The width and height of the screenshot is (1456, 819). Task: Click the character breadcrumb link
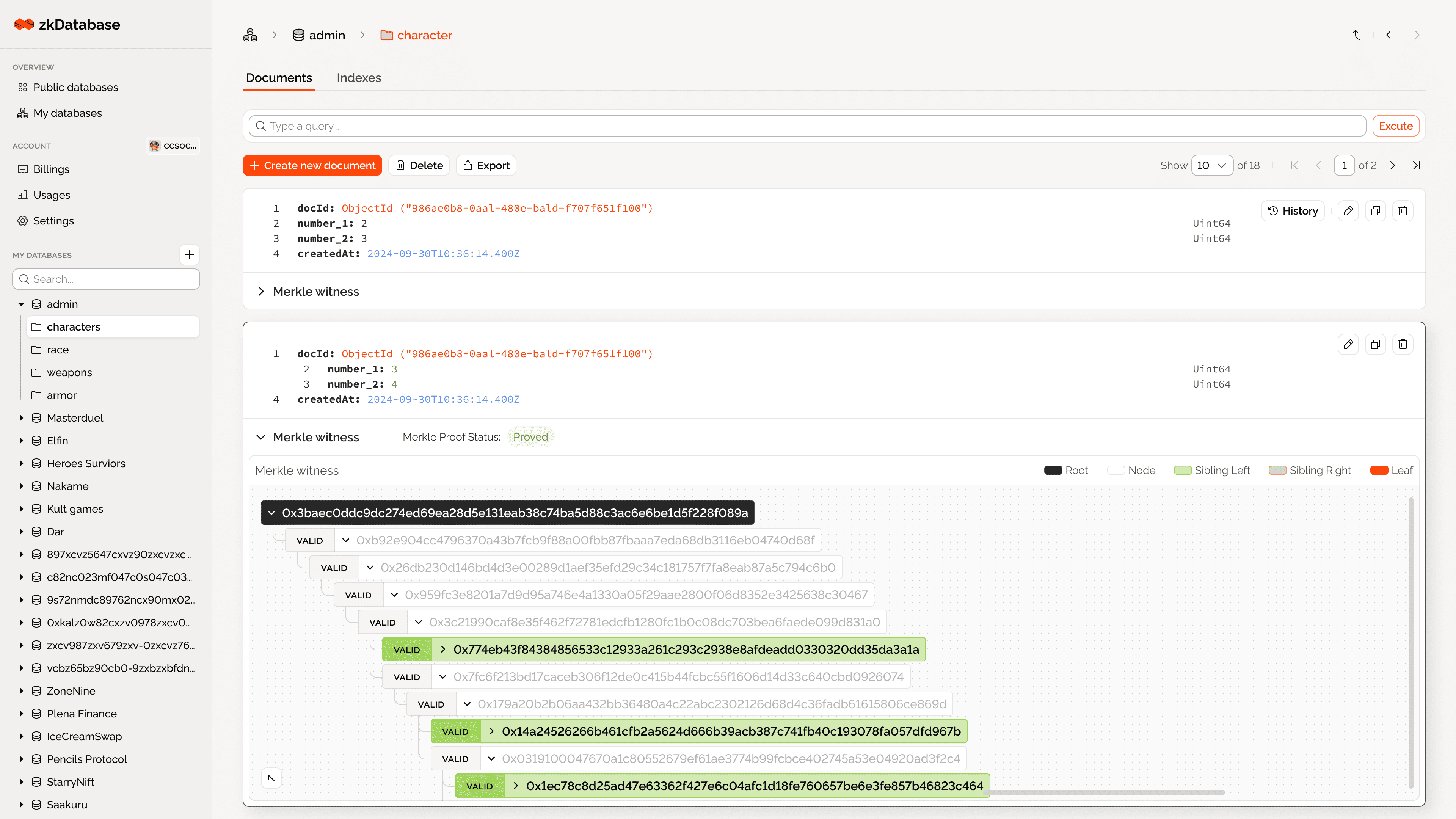(416, 35)
